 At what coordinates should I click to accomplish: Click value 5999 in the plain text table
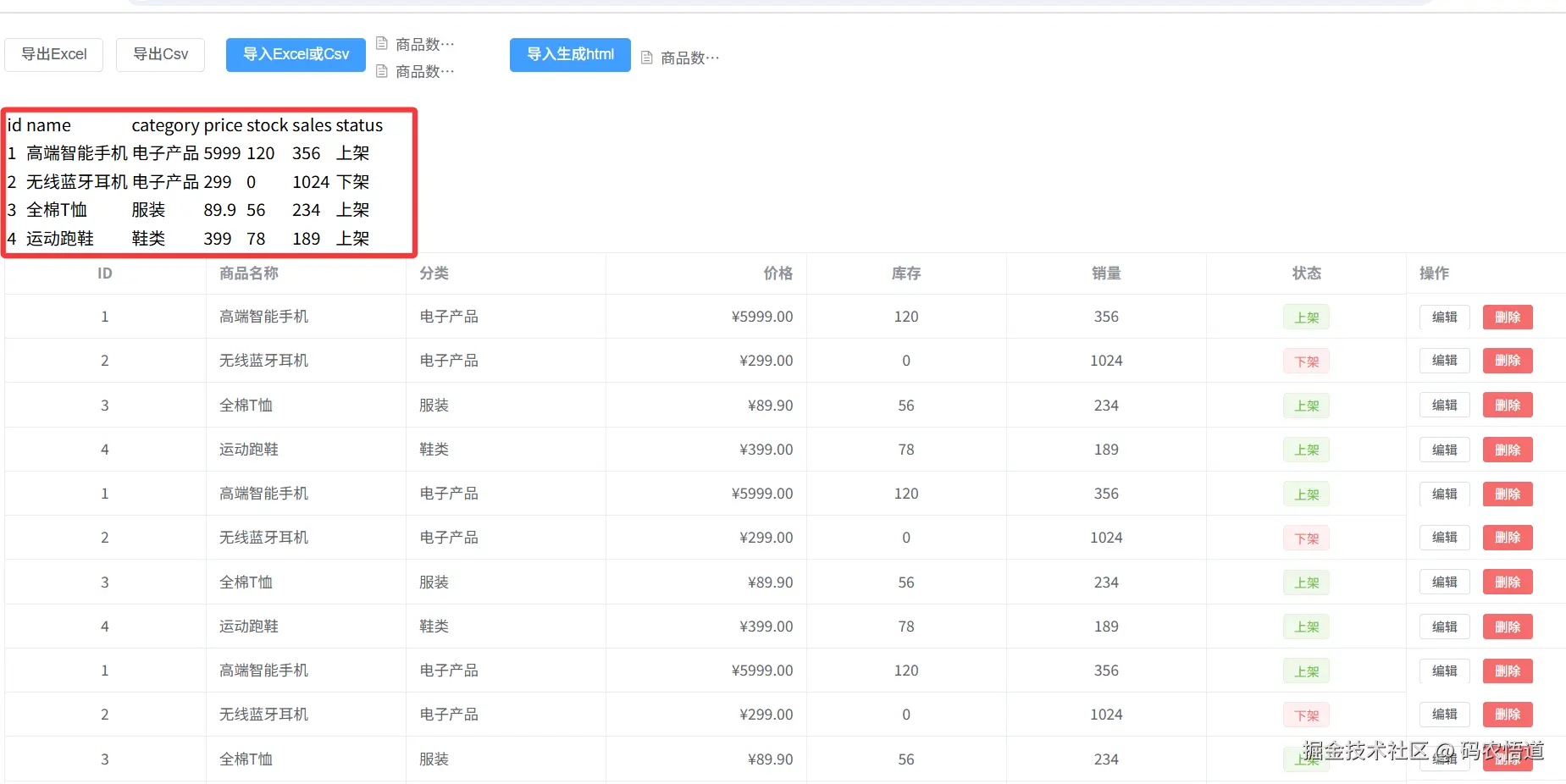pos(222,153)
